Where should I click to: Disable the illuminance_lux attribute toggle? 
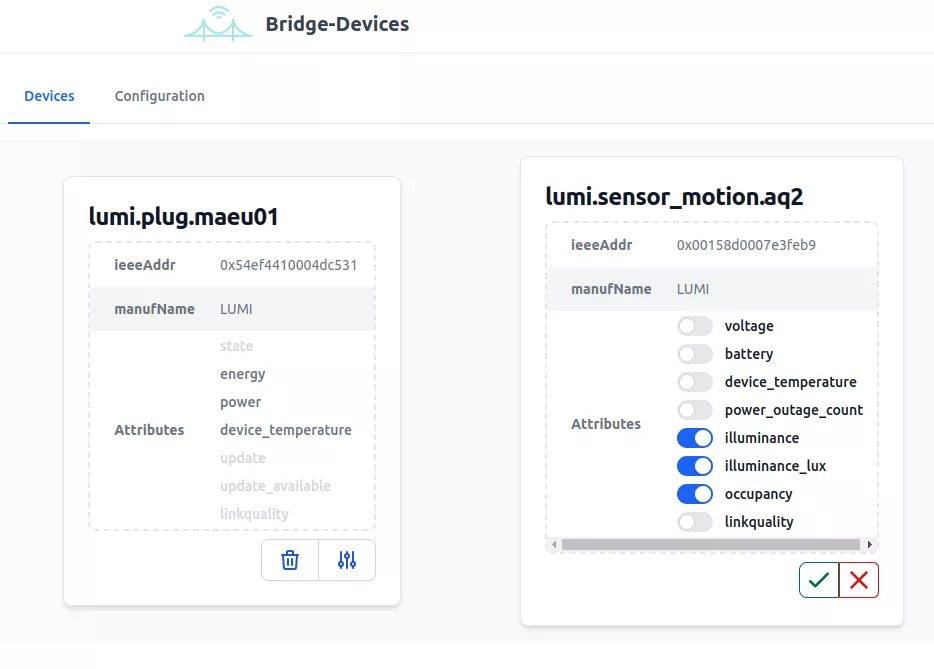695,465
